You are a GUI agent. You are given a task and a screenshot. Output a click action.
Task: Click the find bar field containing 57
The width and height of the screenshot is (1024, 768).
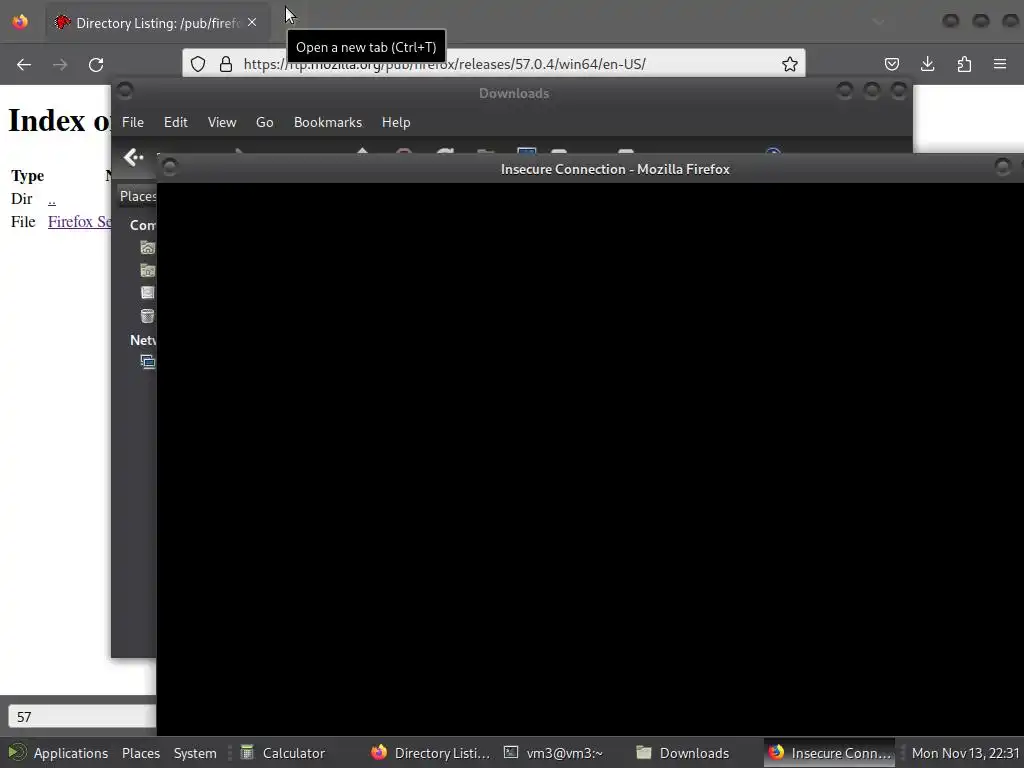82,716
